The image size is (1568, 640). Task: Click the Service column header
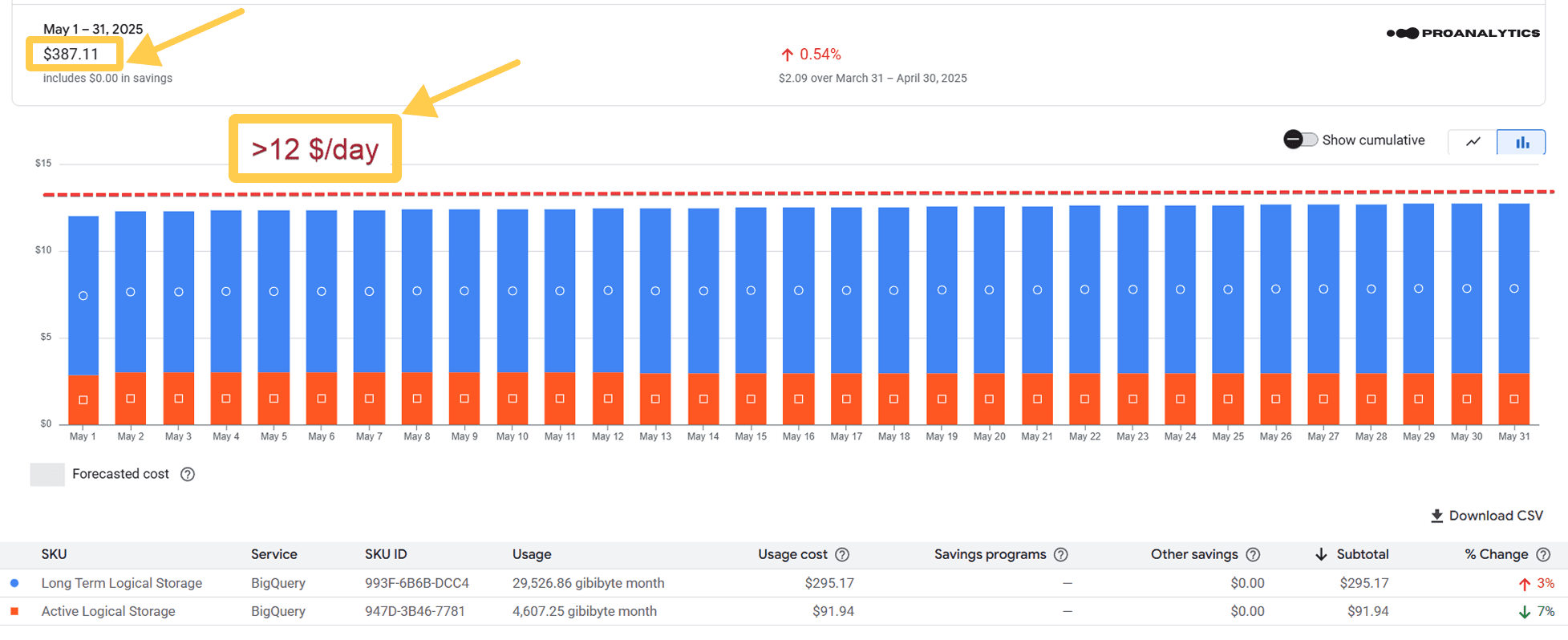click(273, 554)
